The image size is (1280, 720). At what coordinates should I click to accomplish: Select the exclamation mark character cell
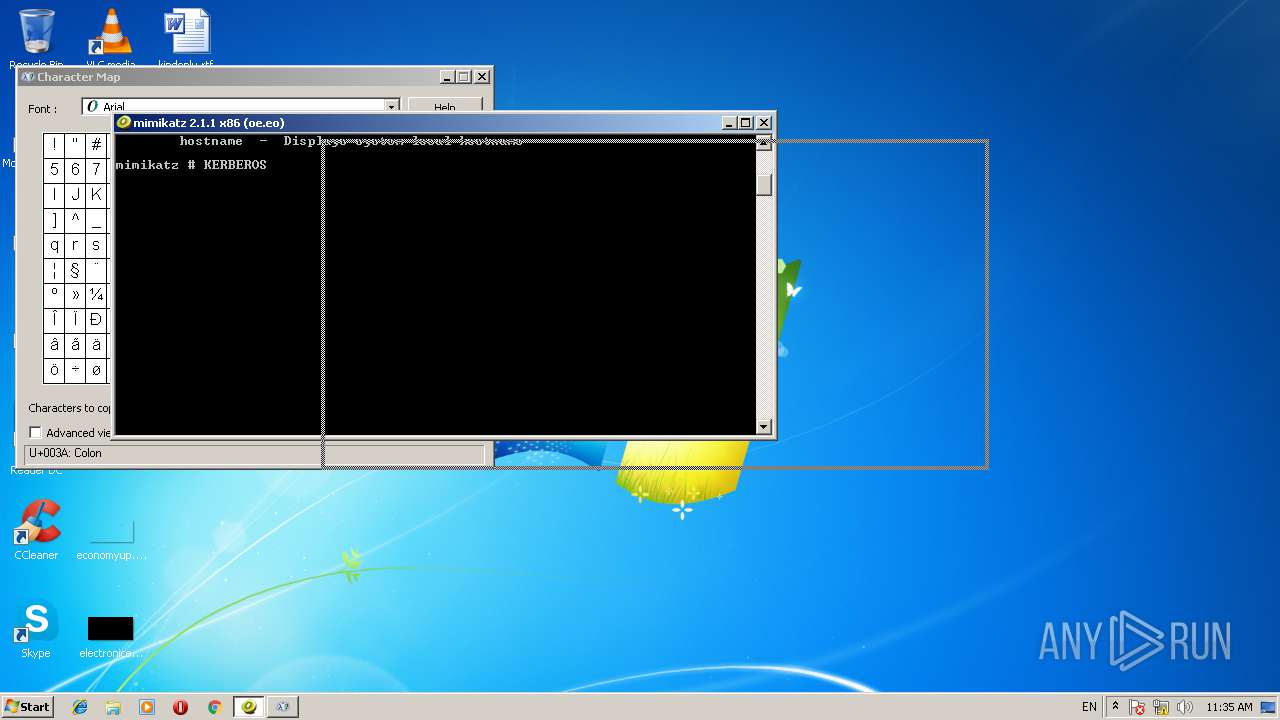(x=54, y=144)
